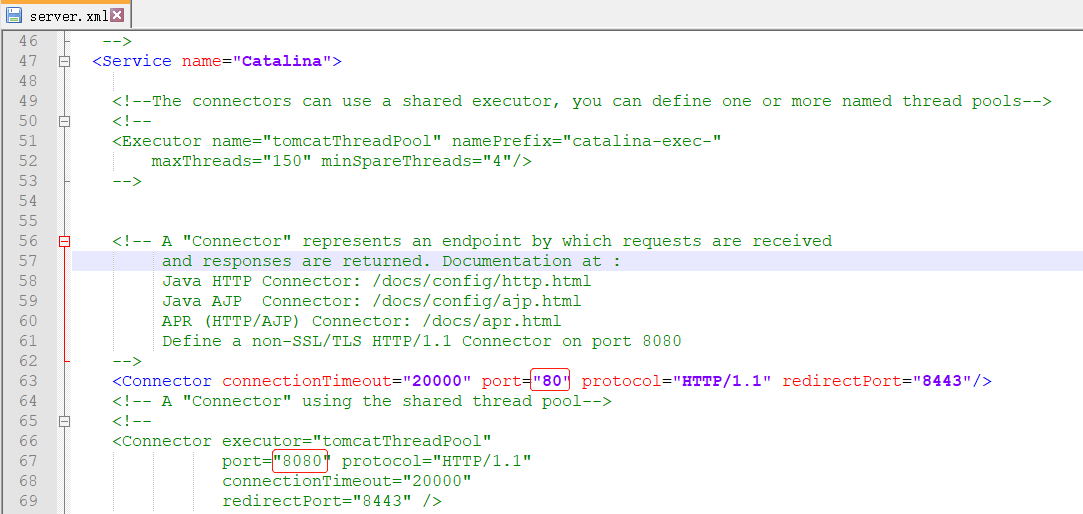1083x514 pixels.
Task: Click the "8443" value on line 63
Action: click(x=942, y=381)
